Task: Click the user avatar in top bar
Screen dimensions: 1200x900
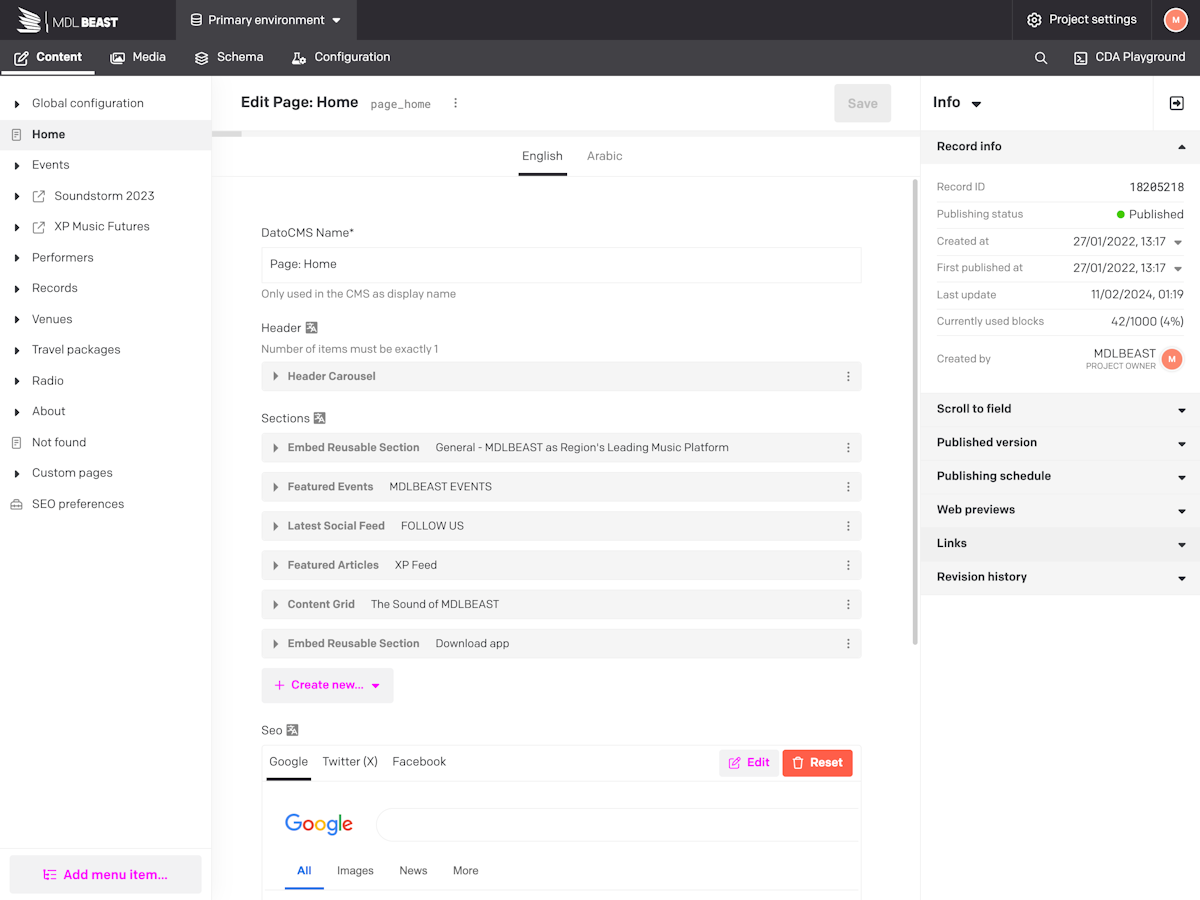Action: pos(1176,20)
